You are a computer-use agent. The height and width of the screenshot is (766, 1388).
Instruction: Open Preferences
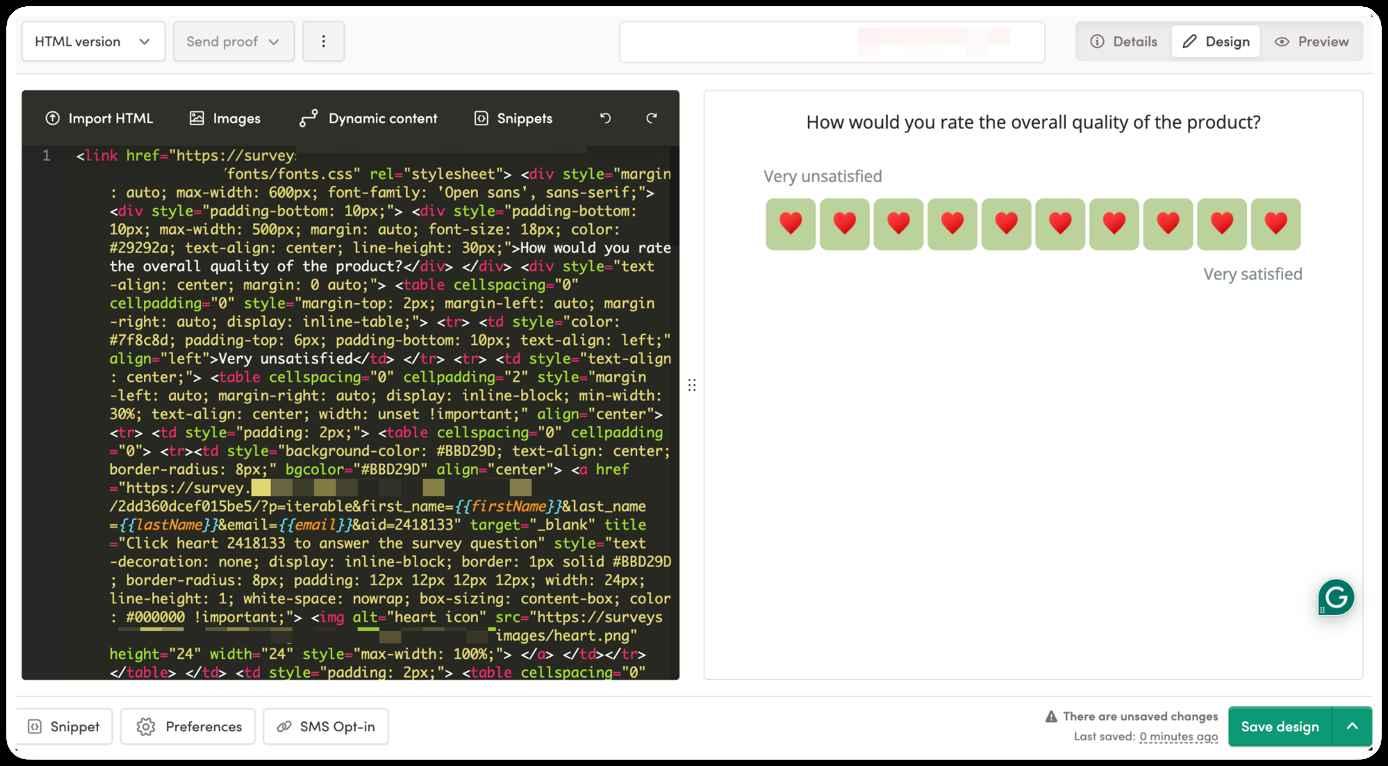coord(188,726)
